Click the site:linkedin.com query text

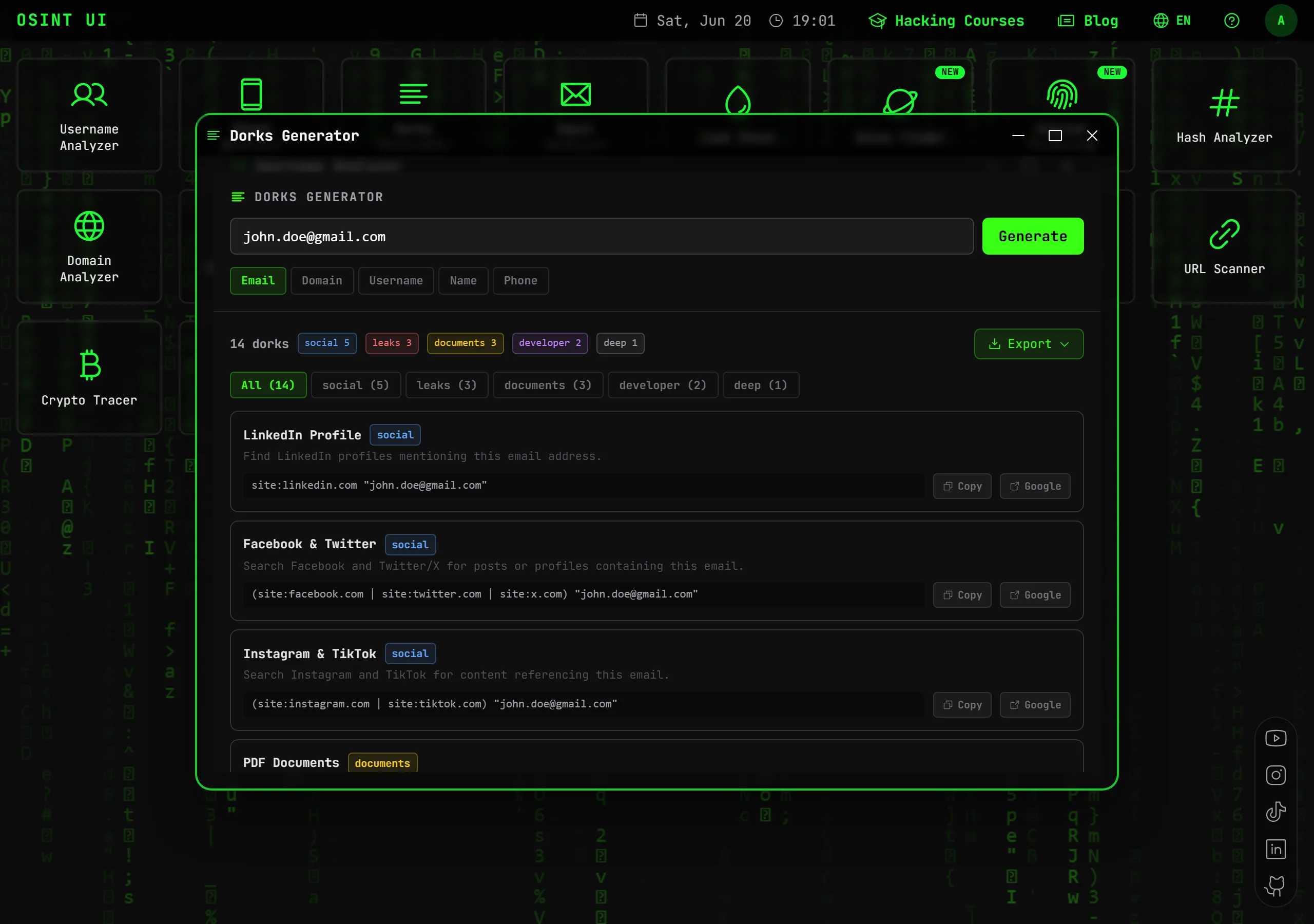[369, 485]
